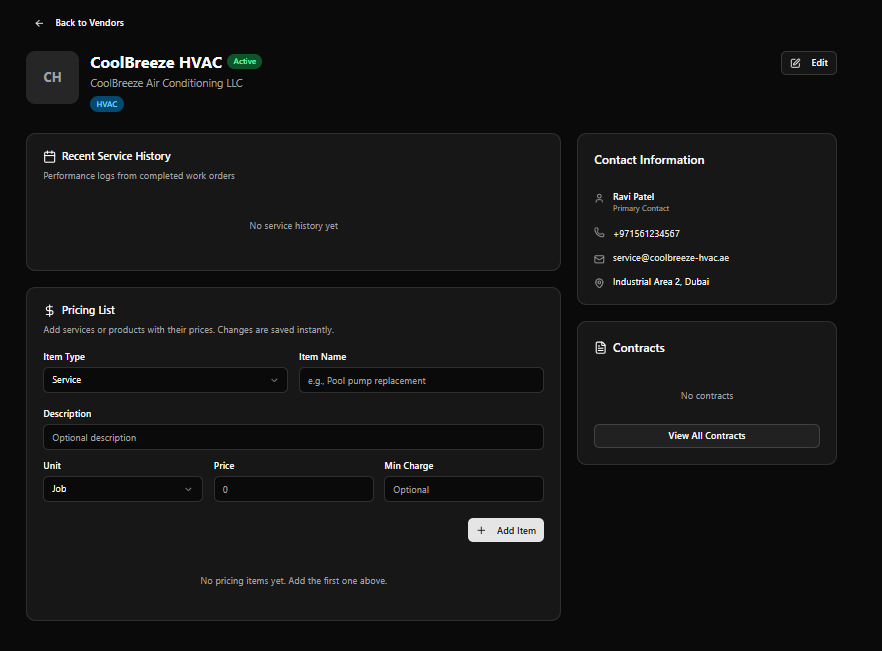
Task: Click 'No contracts' text
Action: pos(706,396)
